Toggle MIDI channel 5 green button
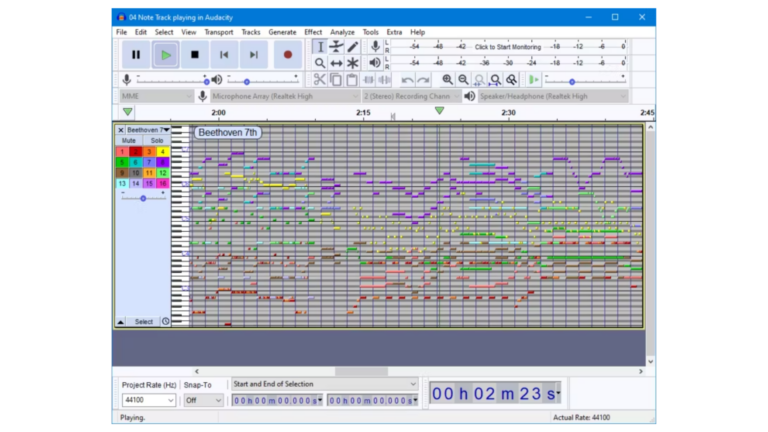 pos(122,162)
